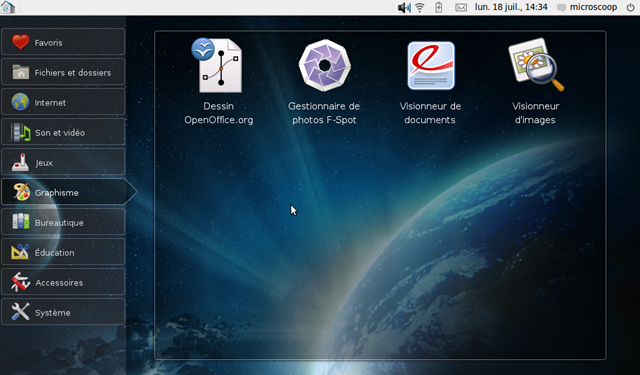The height and width of the screenshot is (375, 640).
Task: Click the "Gestionnaire de photos F-Spot" label
Action: point(324,113)
